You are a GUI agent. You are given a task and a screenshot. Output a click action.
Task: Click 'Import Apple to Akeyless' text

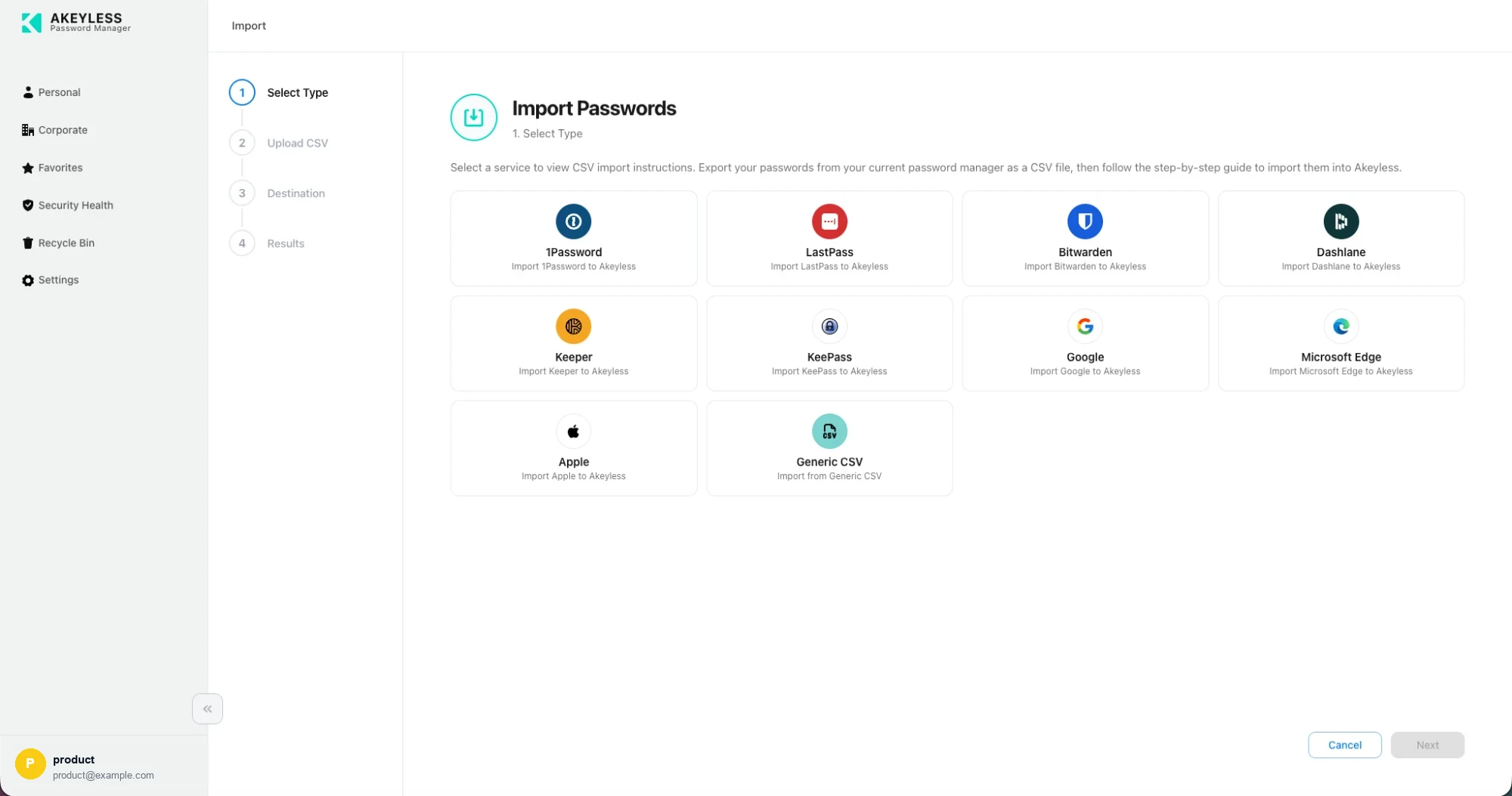click(573, 477)
